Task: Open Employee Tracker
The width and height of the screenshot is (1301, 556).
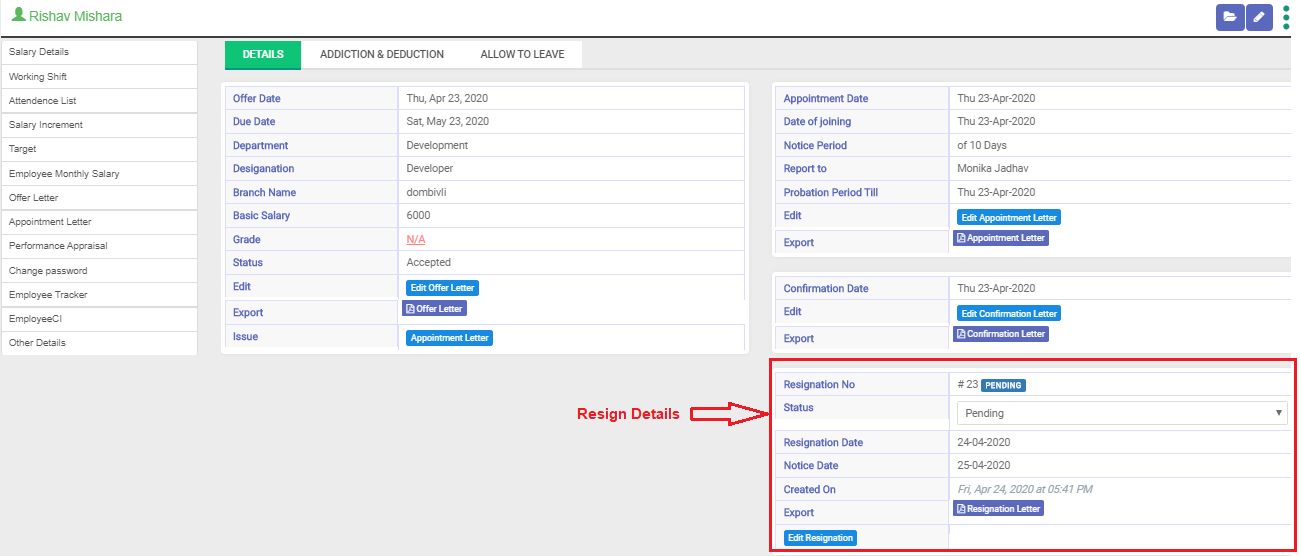Action: point(99,295)
